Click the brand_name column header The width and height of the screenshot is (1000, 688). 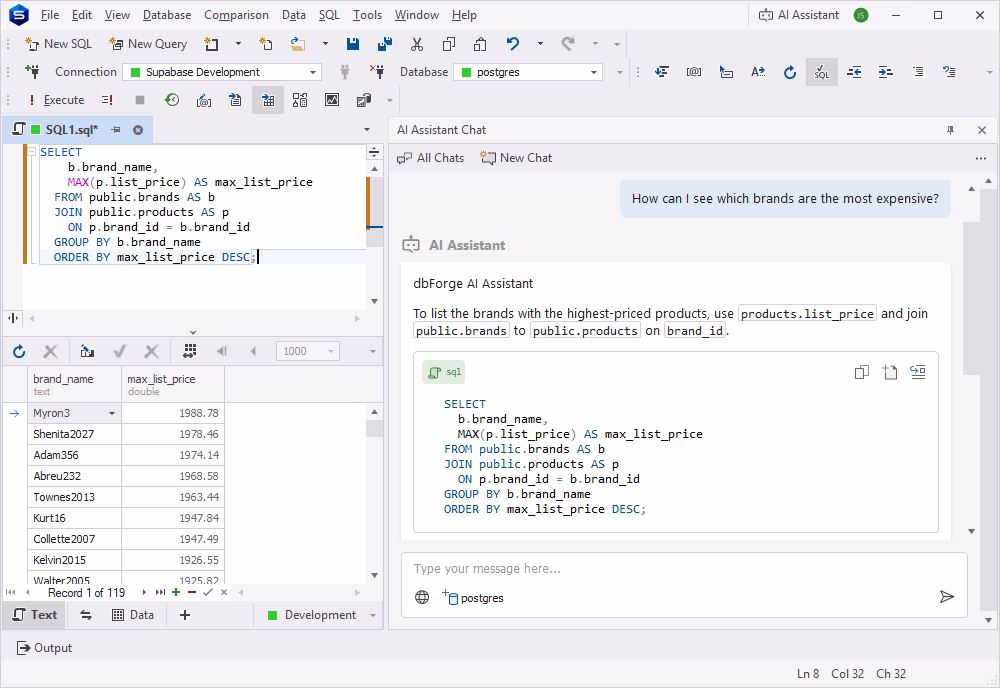pyautogui.click(x=74, y=384)
